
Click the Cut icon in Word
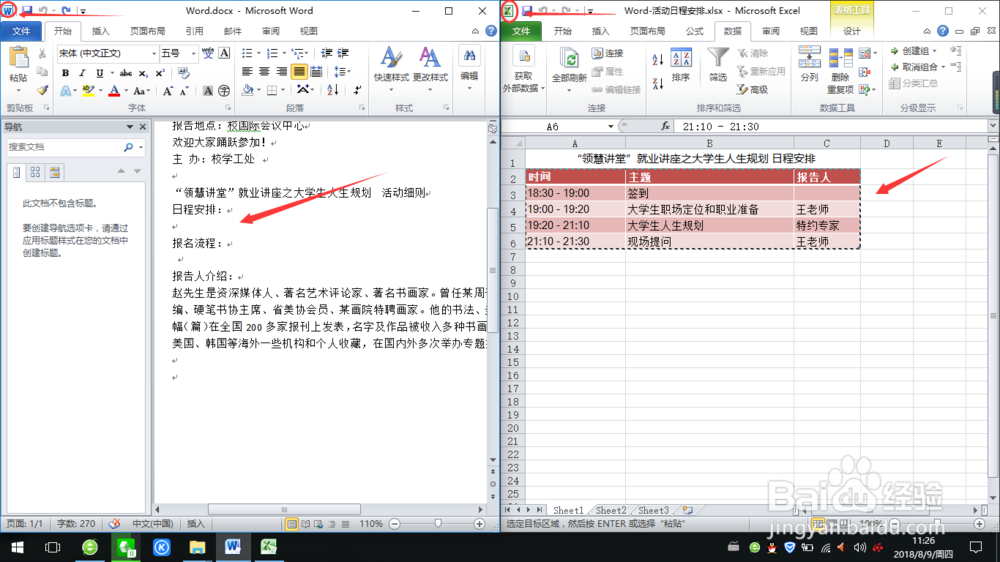pyautogui.click(x=42, y=54)
